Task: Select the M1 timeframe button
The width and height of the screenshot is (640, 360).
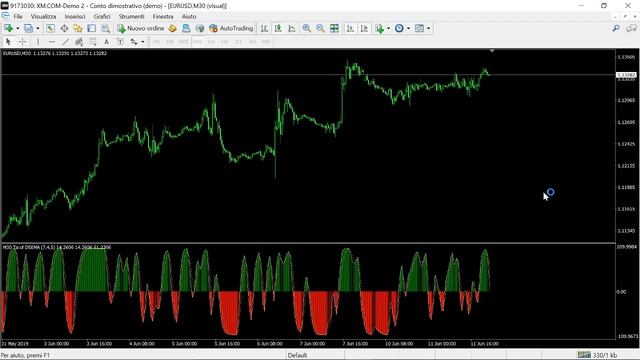Action: (156, 42)
